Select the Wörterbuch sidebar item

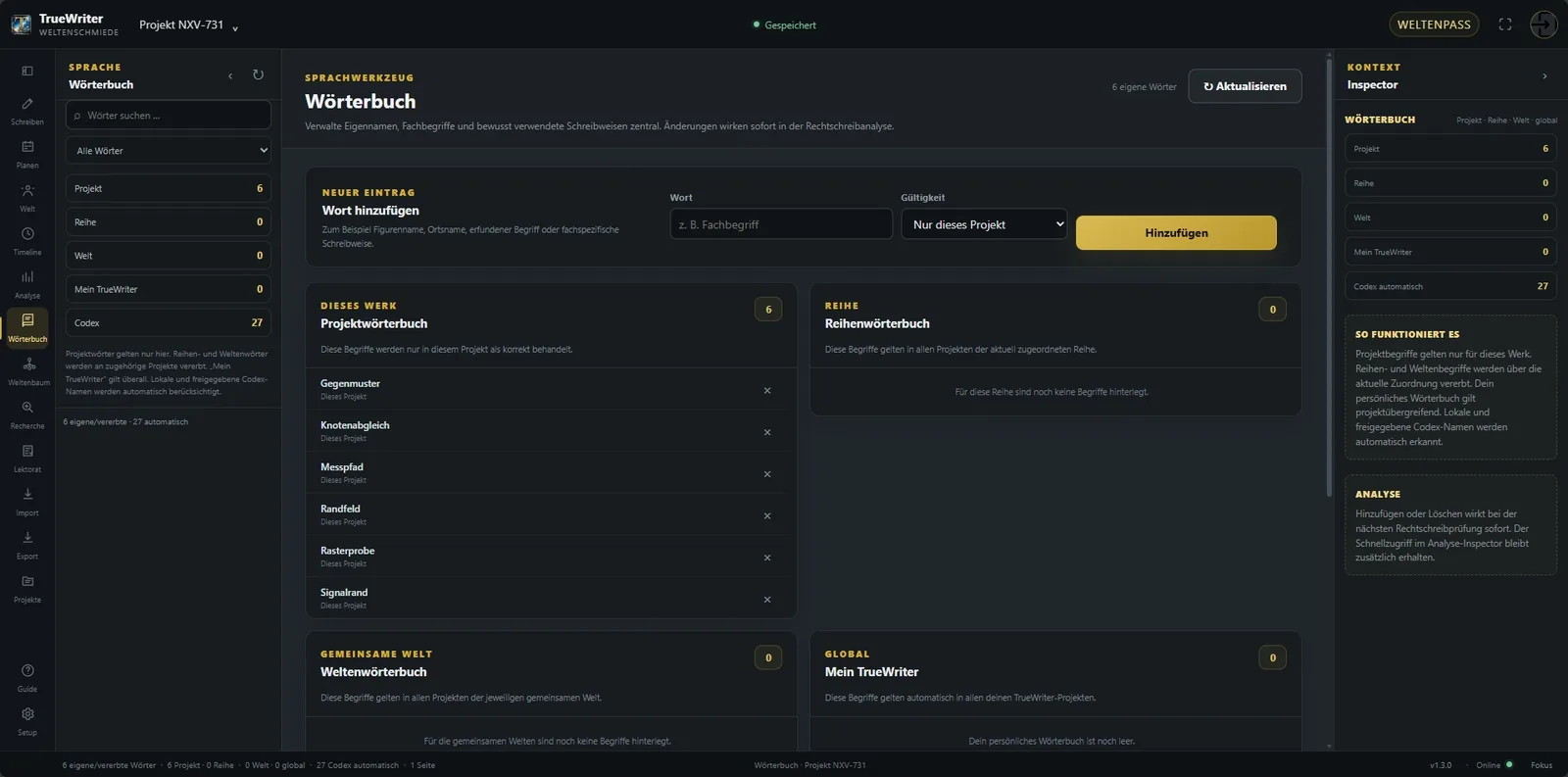coord(27,328)
